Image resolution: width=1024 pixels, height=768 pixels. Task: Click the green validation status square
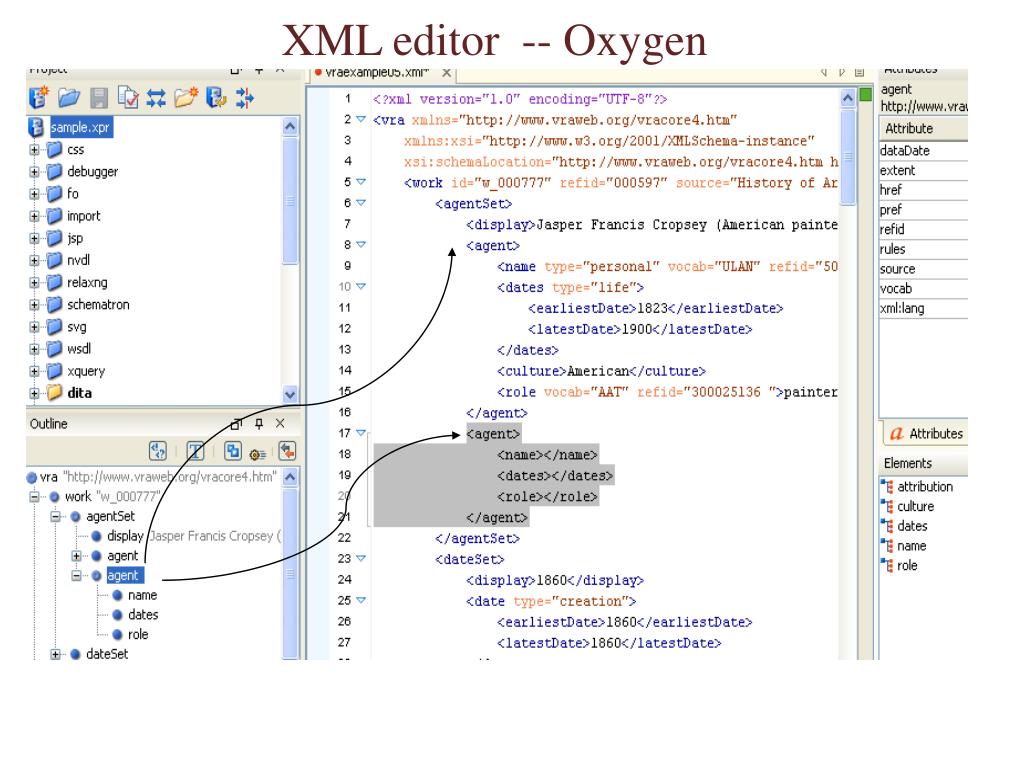(x=866, y=95)
